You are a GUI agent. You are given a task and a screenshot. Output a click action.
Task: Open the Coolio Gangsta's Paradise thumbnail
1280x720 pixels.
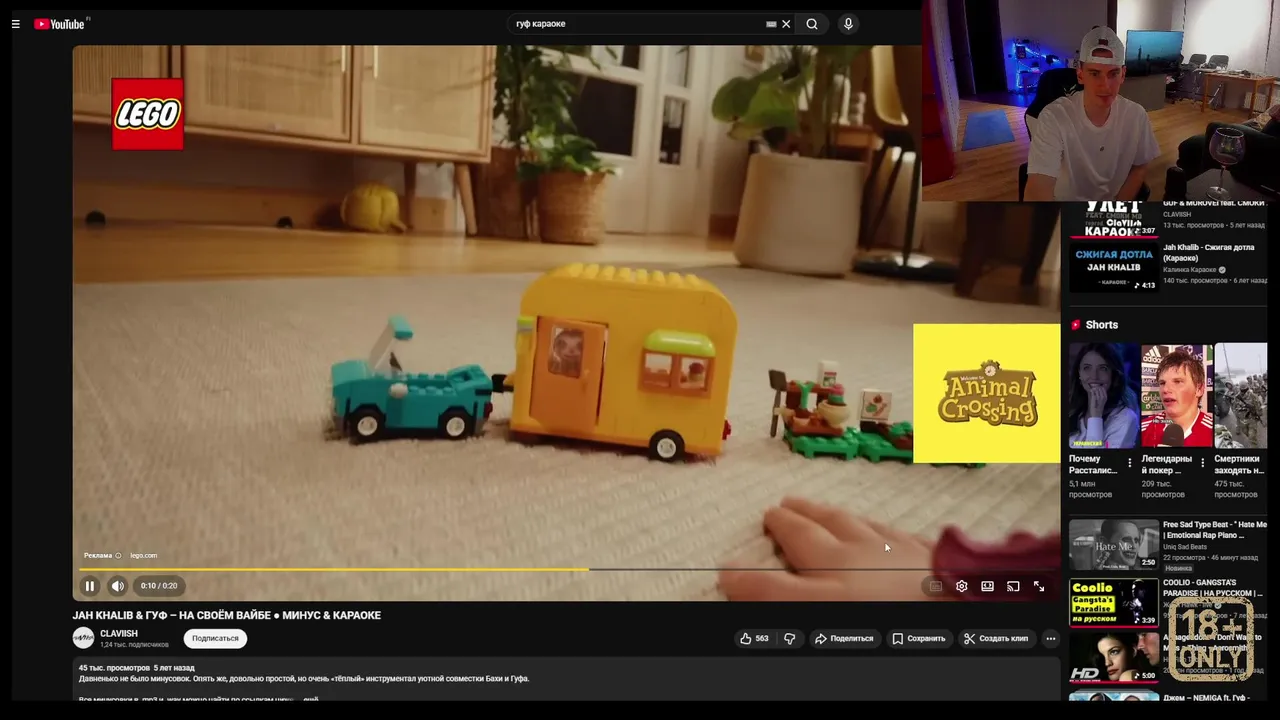point(1114,603)
